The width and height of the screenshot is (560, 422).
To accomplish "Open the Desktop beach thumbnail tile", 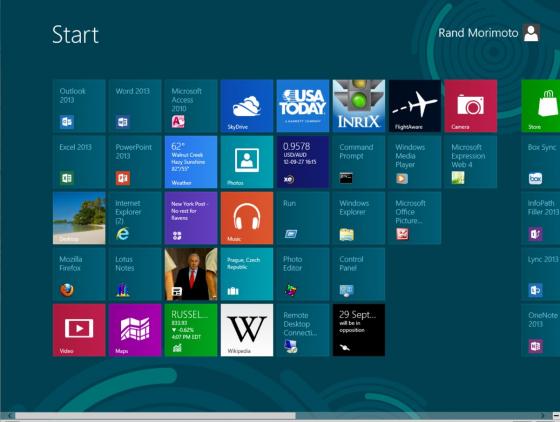I will point(79,218).
